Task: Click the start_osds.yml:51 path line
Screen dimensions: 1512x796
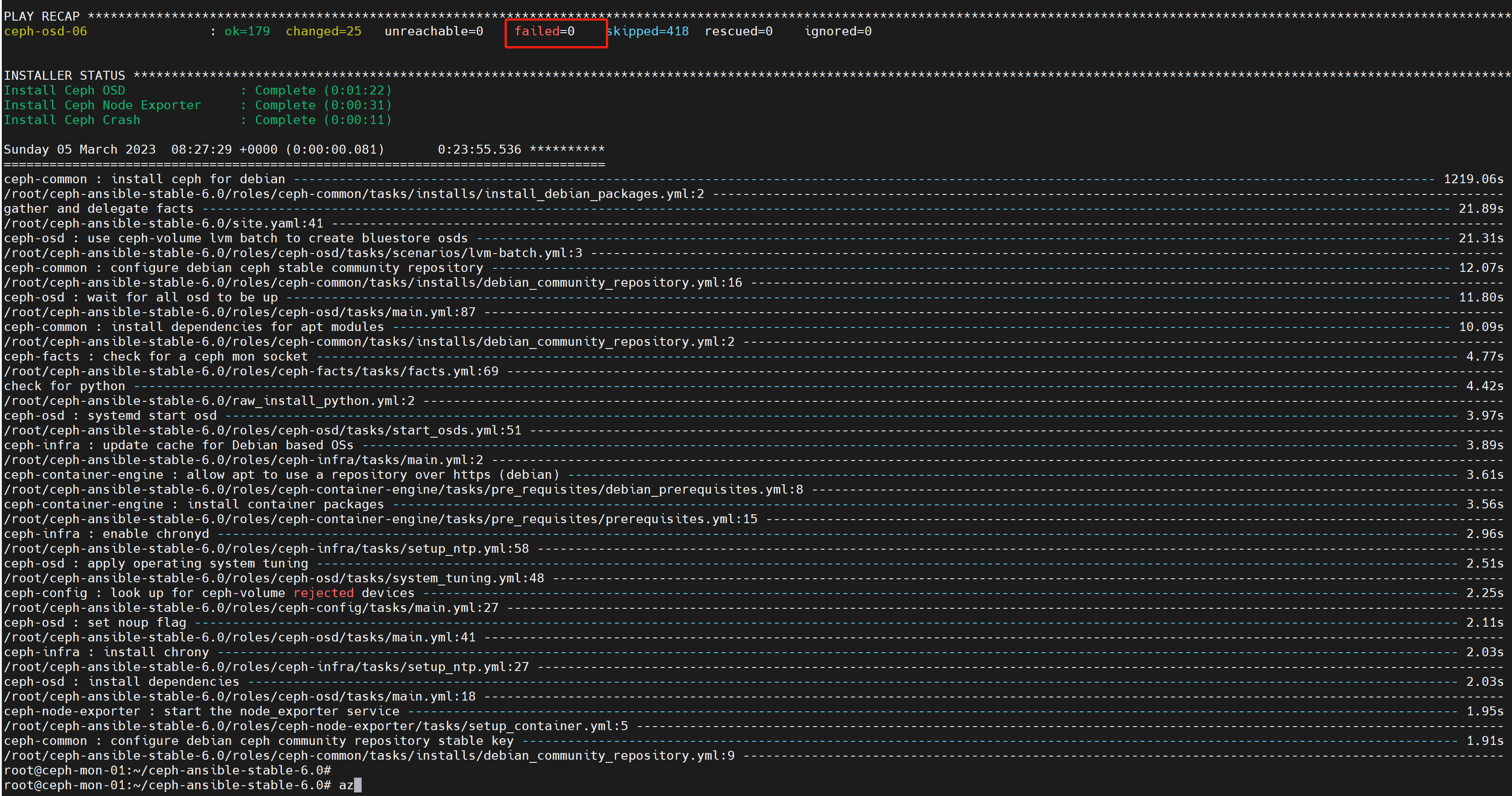Action: click(262, 430)
